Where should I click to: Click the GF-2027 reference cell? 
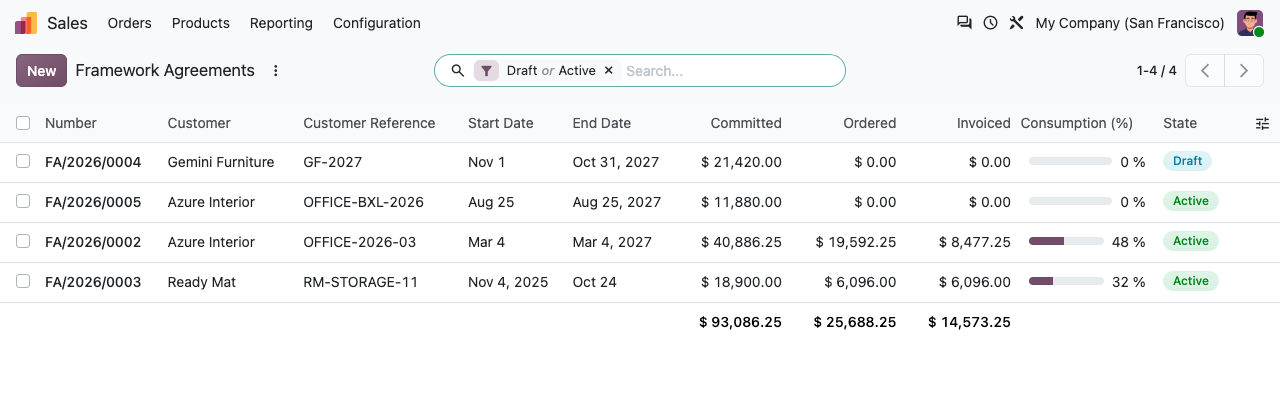[333, 162]
